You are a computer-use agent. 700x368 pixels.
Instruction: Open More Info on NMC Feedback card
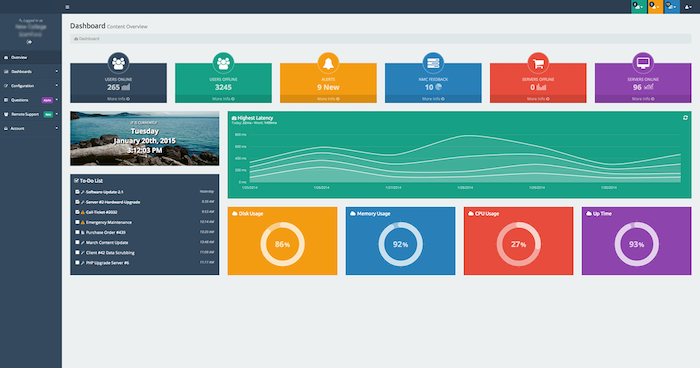click(433, 99)
